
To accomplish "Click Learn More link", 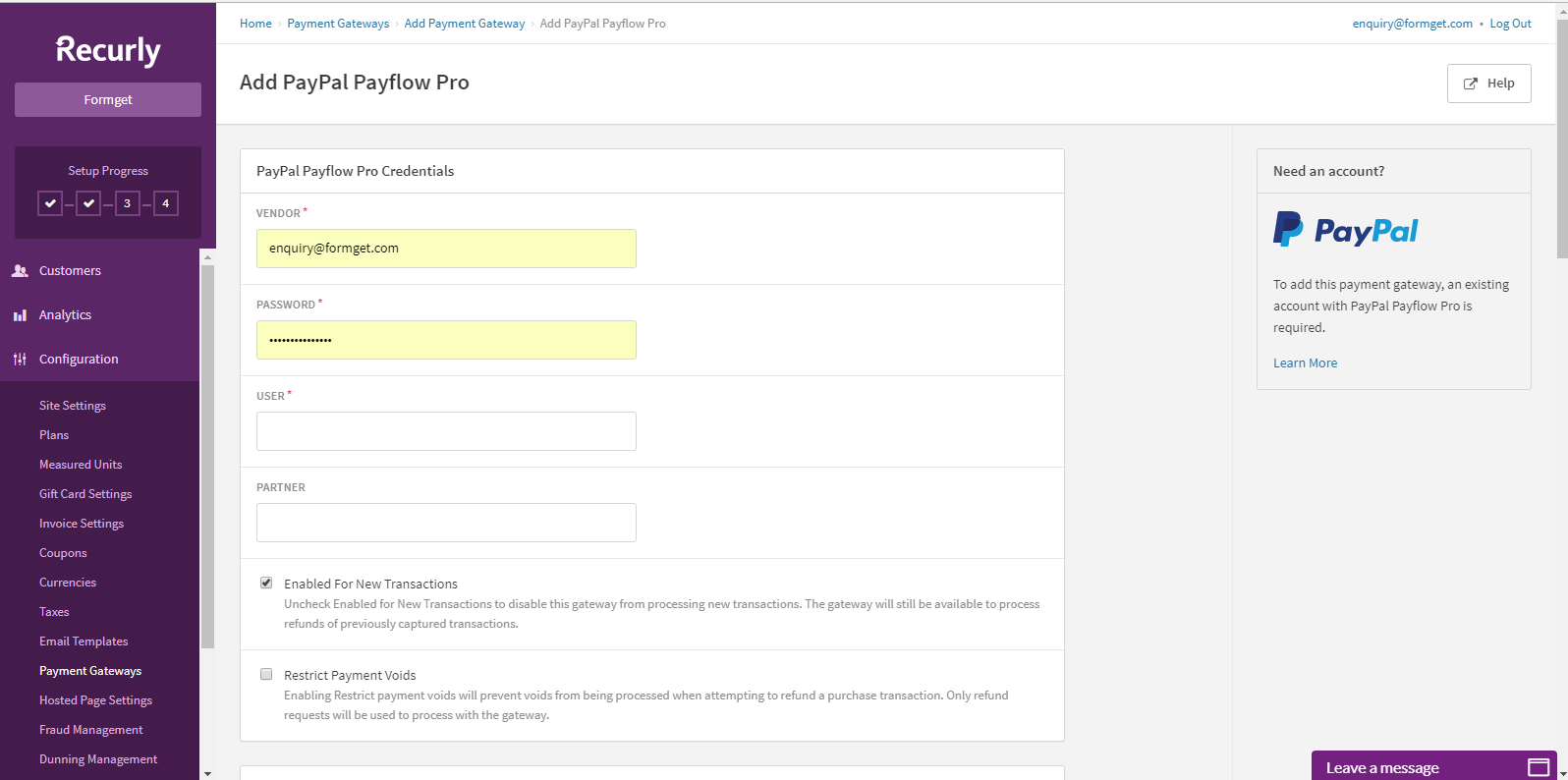I will [x=1305, y=362].
